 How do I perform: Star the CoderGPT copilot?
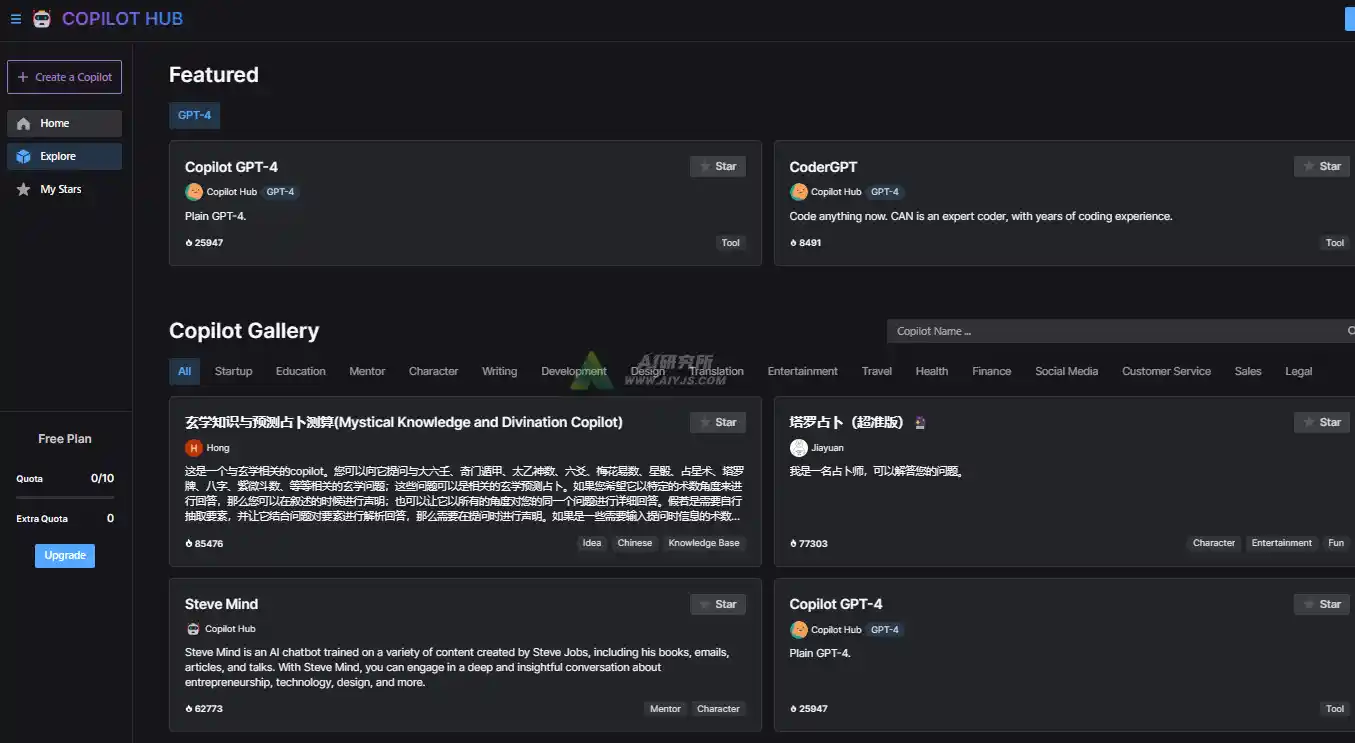pyautogui.click(x=1321, y=166)
